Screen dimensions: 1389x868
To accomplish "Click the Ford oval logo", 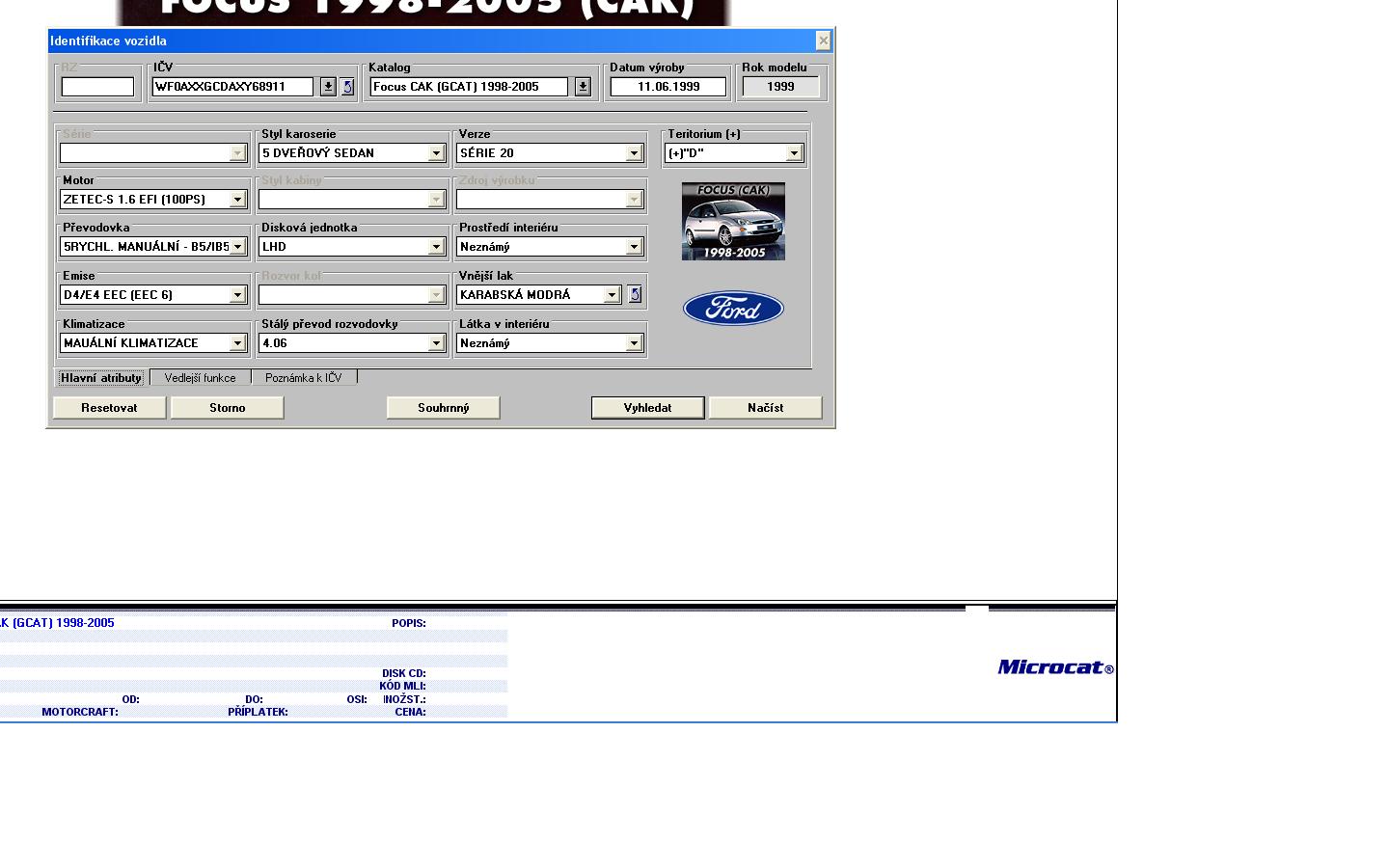I will (x=733, y=309).
